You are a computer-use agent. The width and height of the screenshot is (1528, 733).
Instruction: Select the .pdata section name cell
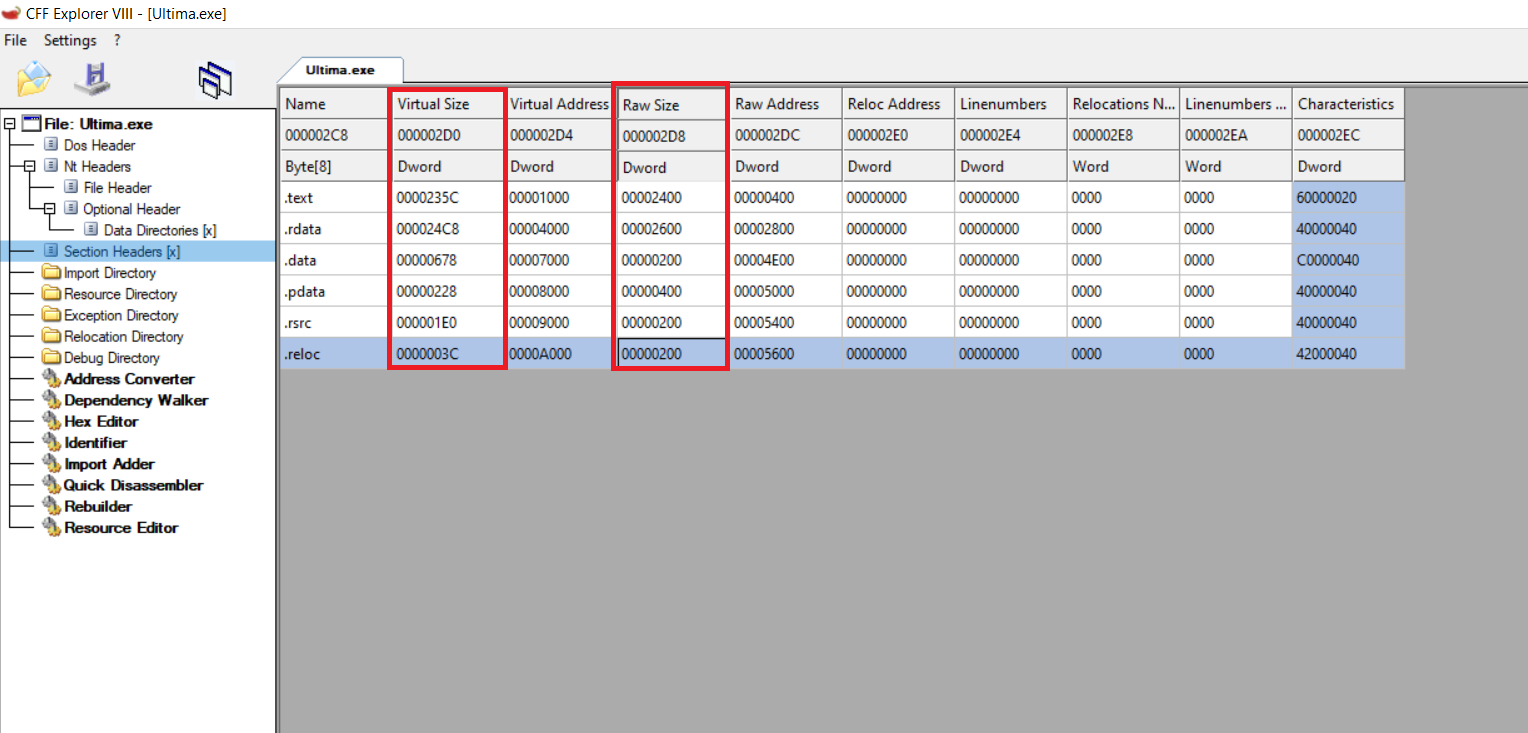336,291
